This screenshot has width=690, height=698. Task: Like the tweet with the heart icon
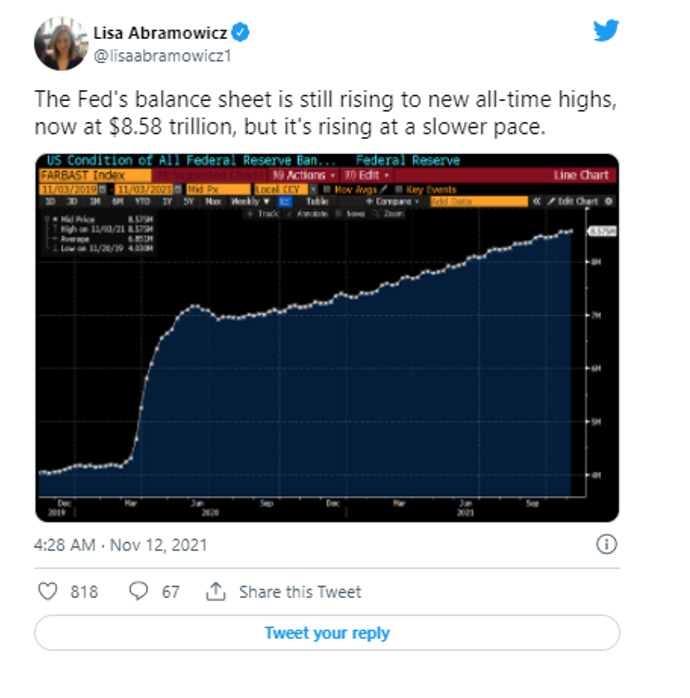tap(48, 592)
